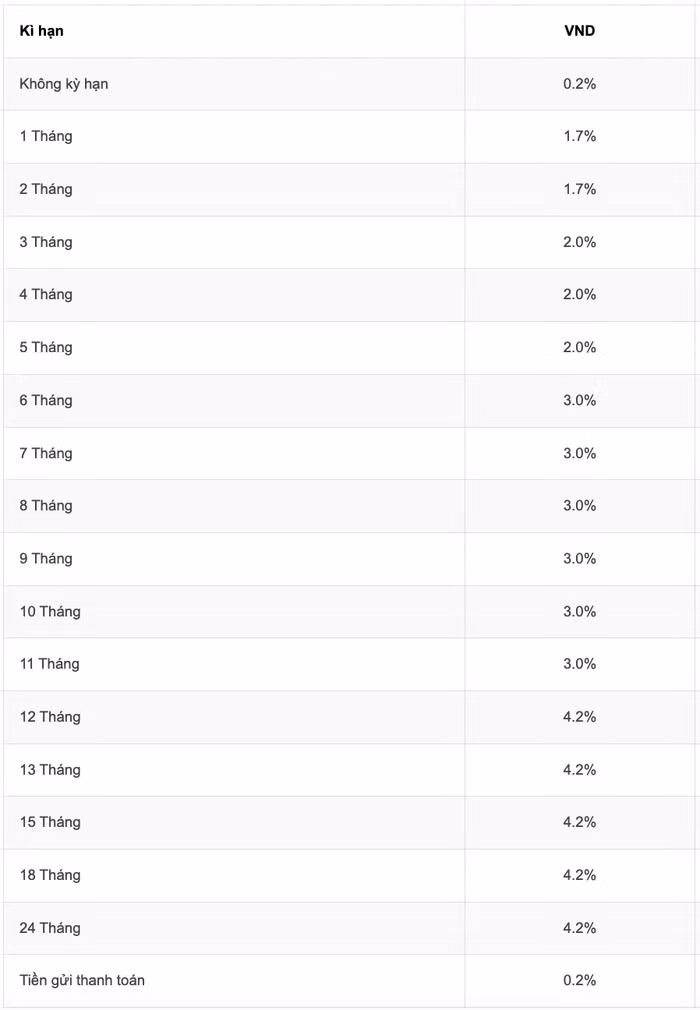Select the '9 Tháng' term label
The image size is (700, 1010).
46,558
